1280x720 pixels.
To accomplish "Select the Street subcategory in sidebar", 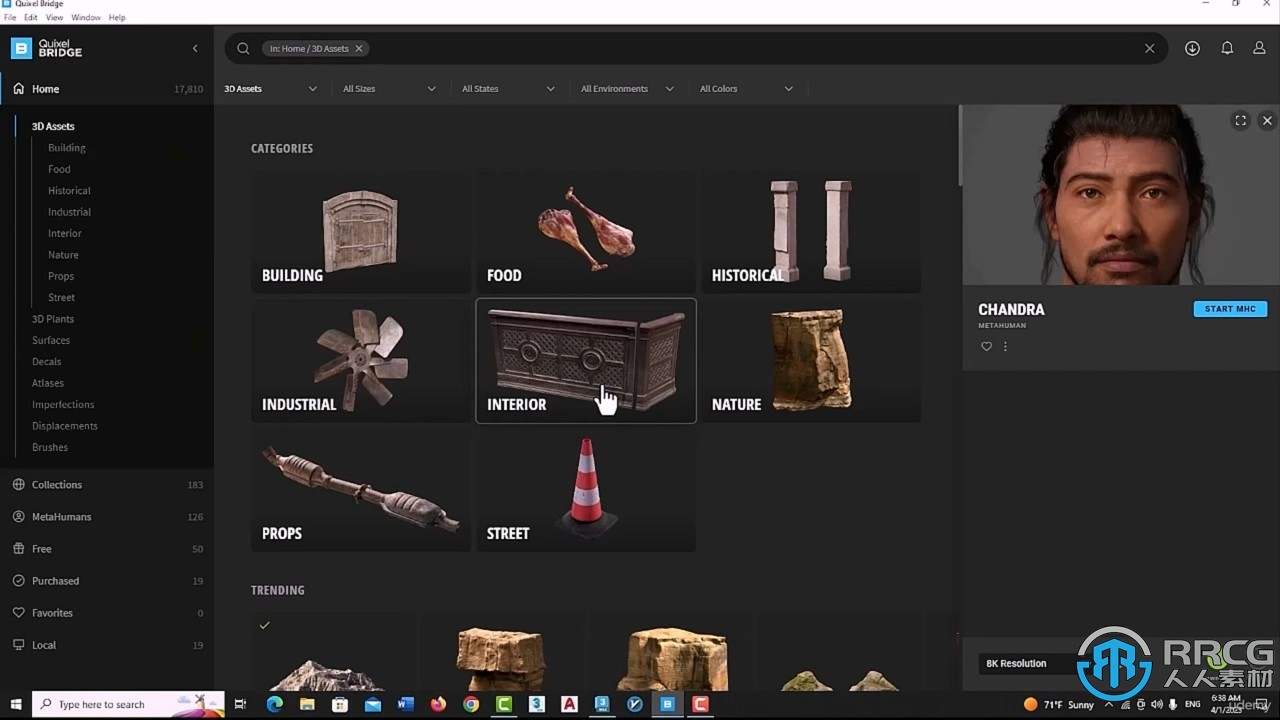I will click(x=62, y=298).
